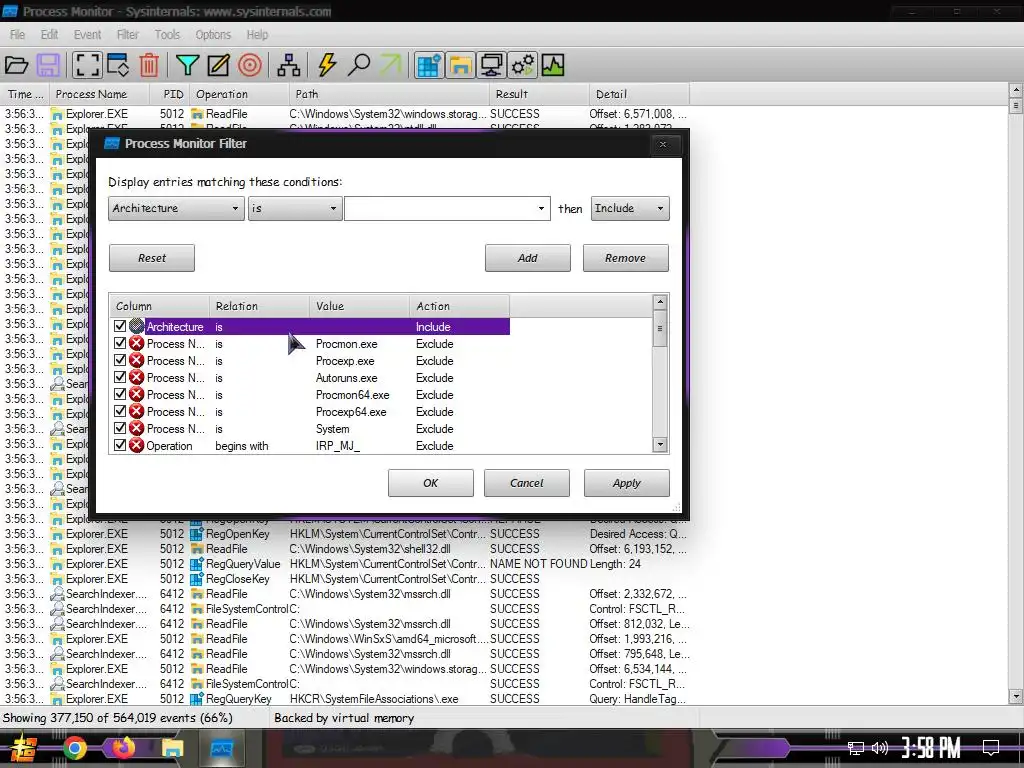Select the IRP_MJ_ filter row
The width and height of the screenshot is (1024, 768).
[312, 445]
